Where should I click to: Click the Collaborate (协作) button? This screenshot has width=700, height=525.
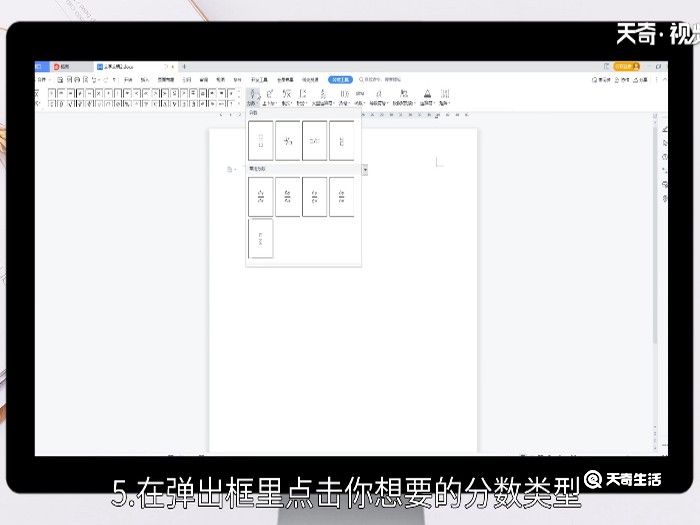click(x=622, y=79)
